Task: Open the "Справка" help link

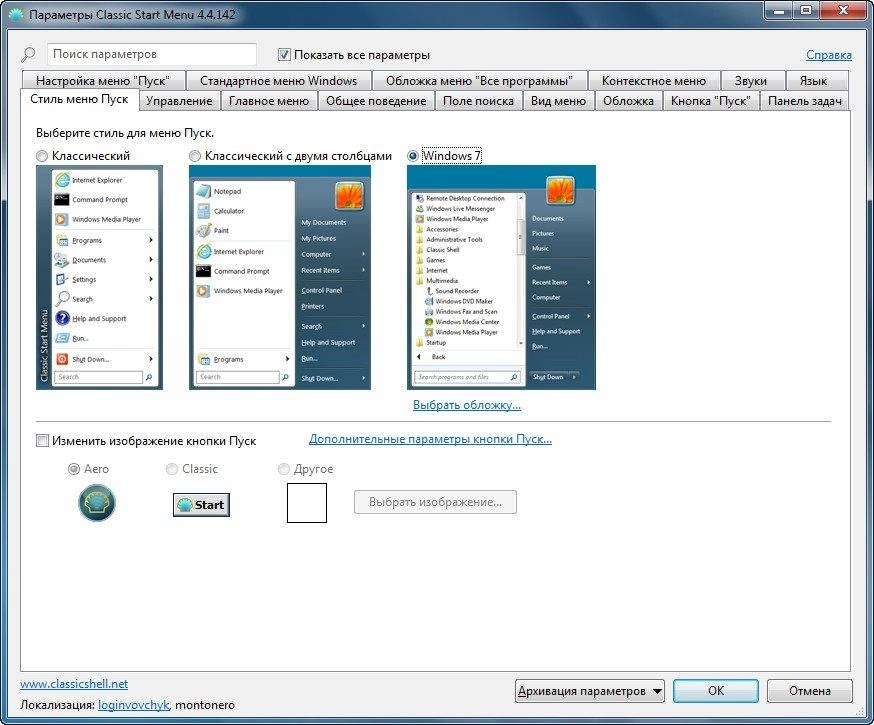Action: click(x=829, y=55)
